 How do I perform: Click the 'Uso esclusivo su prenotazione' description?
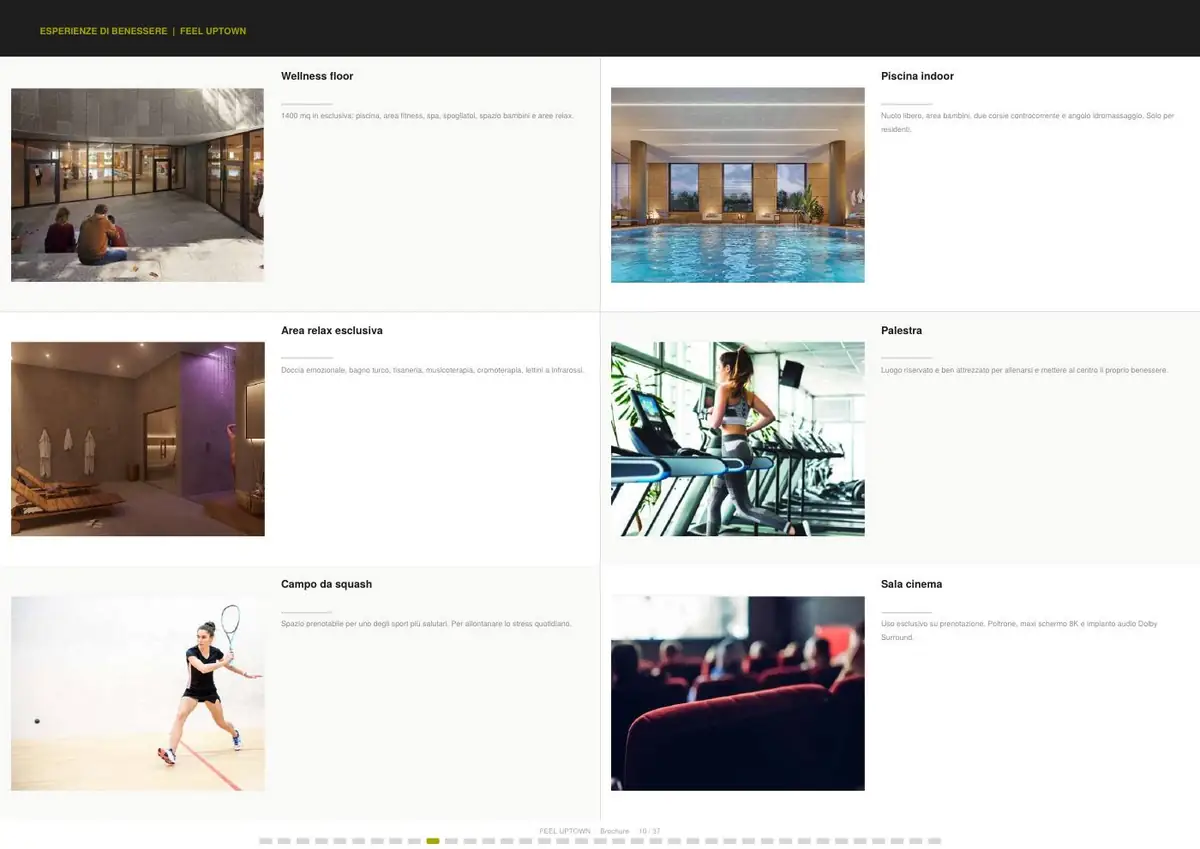(1019, 630)
